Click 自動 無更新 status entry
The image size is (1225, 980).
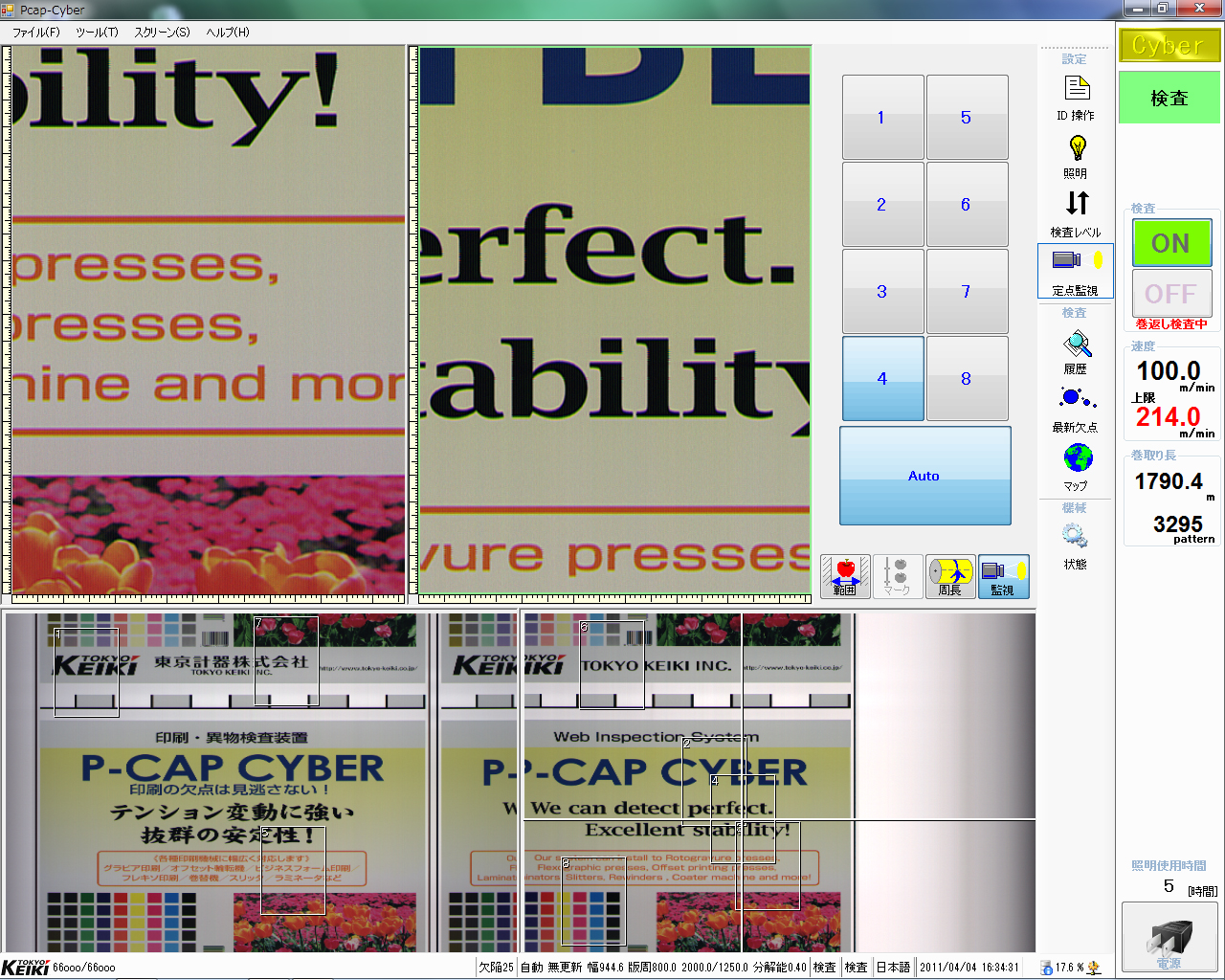[x=551, y=968]
